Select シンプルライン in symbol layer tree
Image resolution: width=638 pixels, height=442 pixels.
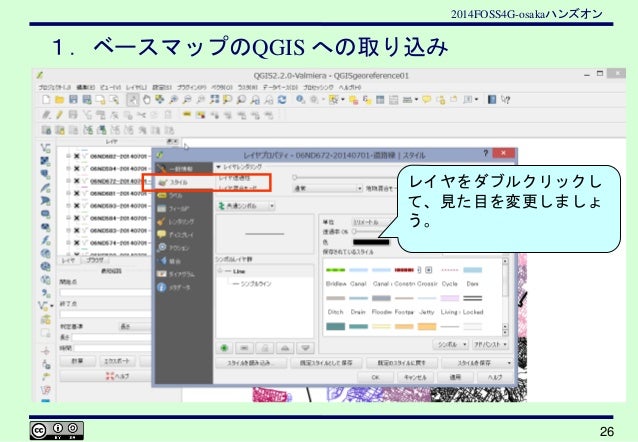click(256, 284)
